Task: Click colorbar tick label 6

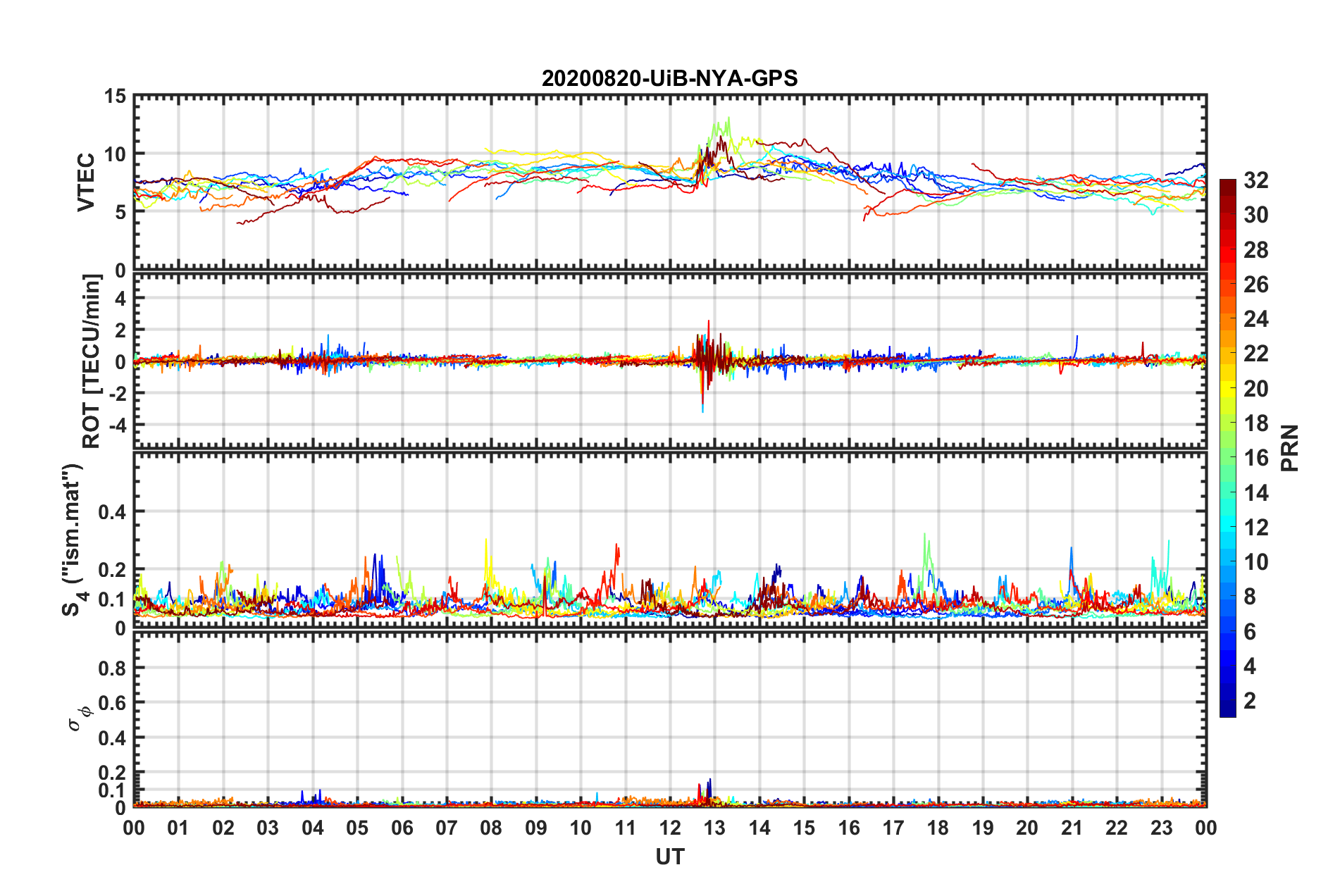Action: click(x=1250, y=632)
